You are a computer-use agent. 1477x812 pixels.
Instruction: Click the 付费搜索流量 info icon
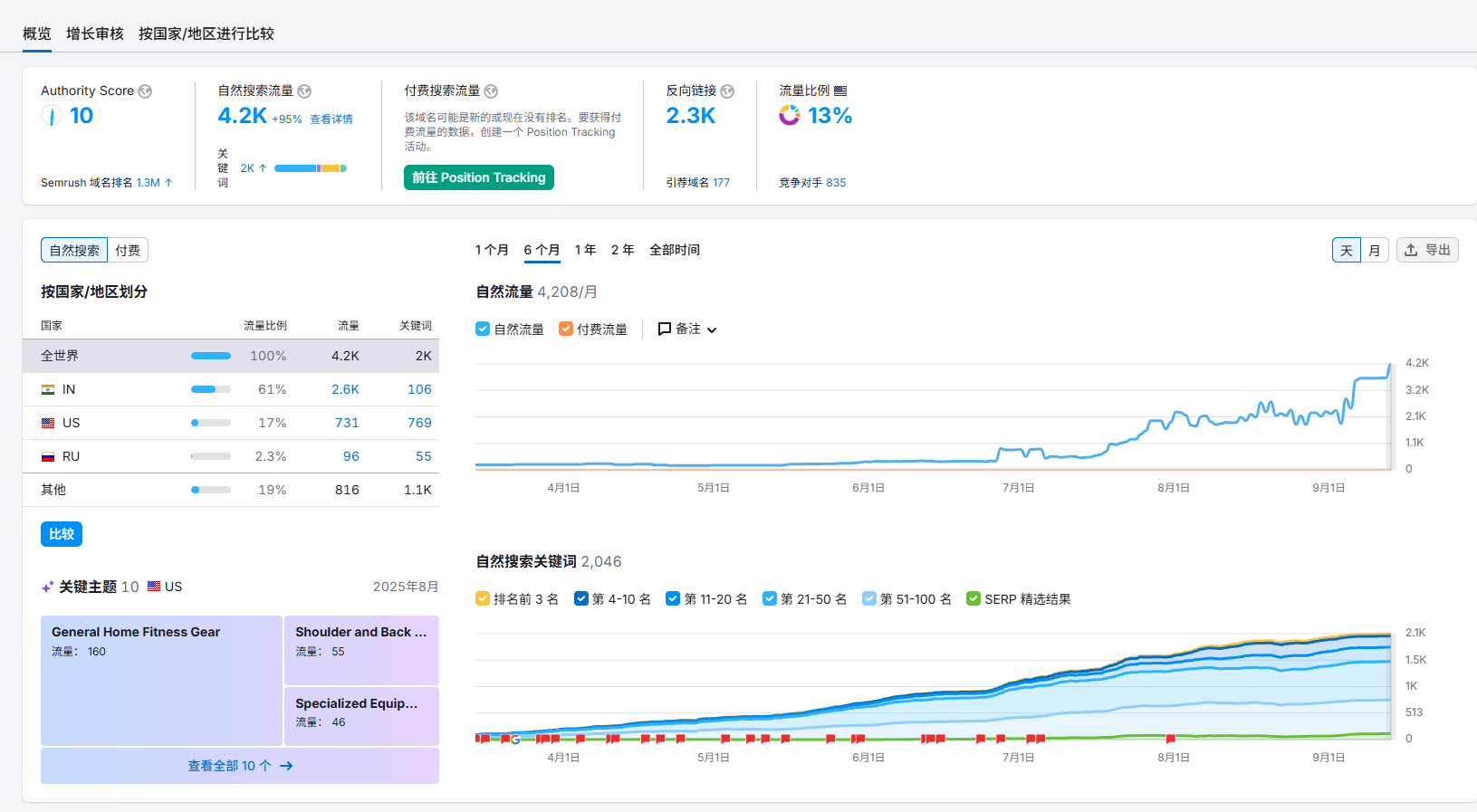(x=491, y=91)
